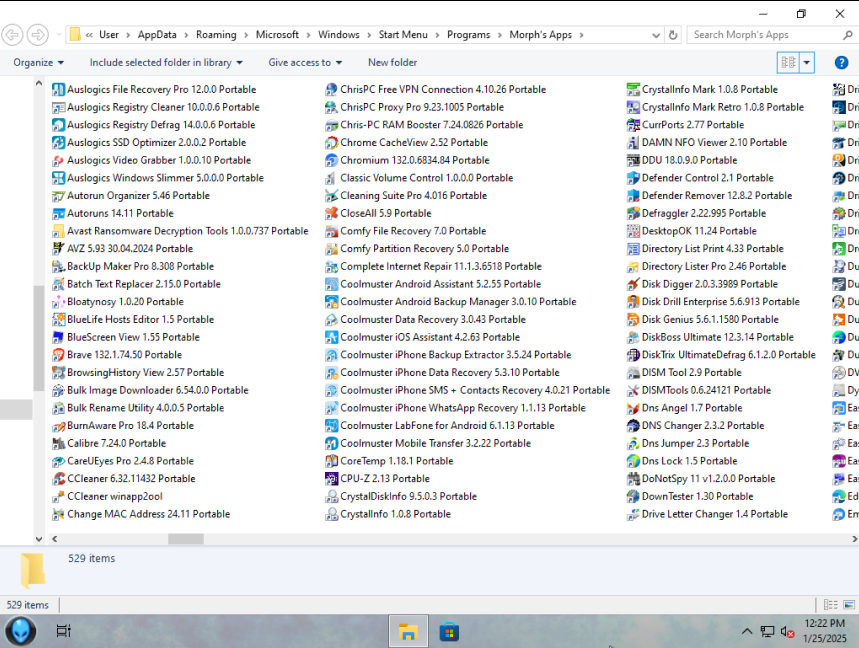Viewport: 859px width, 648px height.
Task: Click the CurrPorts 2.77 Portable icon
Action: point(633,125)
